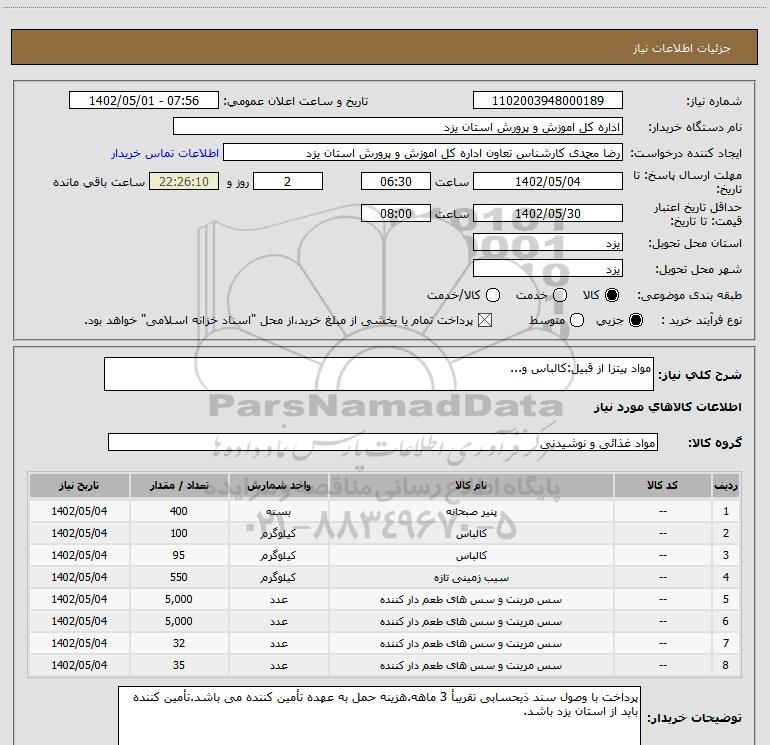770x745 pixels.
Task: Click the goods group field مواد غذائی و نوشیدنی
Action: pyautogui.click(x=383, y=442)
